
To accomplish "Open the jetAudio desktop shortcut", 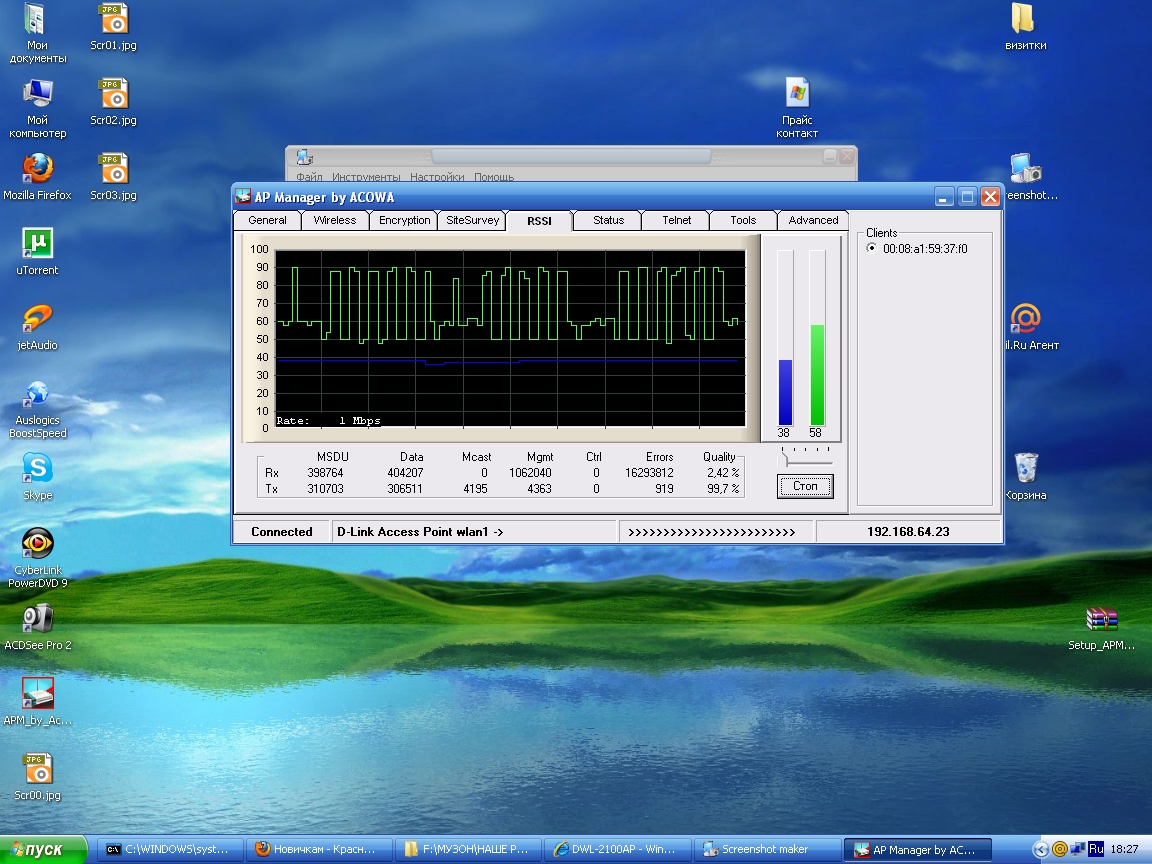I will pyautogui.click(x=37, y=319).
